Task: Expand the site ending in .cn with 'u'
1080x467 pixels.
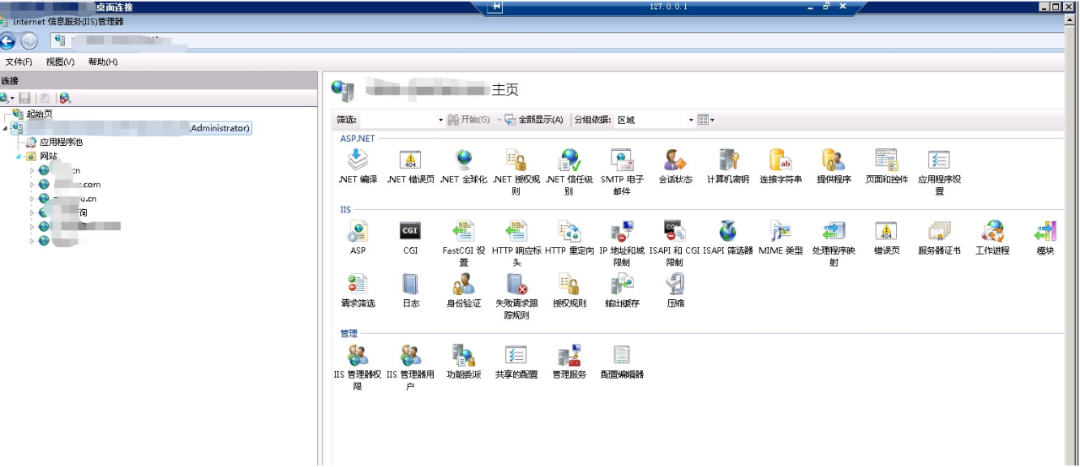Action: (x=32, y=198)
